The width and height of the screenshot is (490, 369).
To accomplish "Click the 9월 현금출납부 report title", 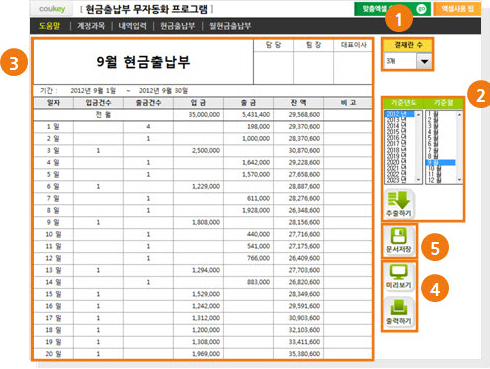I will pyautogui.click(x=143, y=62).
